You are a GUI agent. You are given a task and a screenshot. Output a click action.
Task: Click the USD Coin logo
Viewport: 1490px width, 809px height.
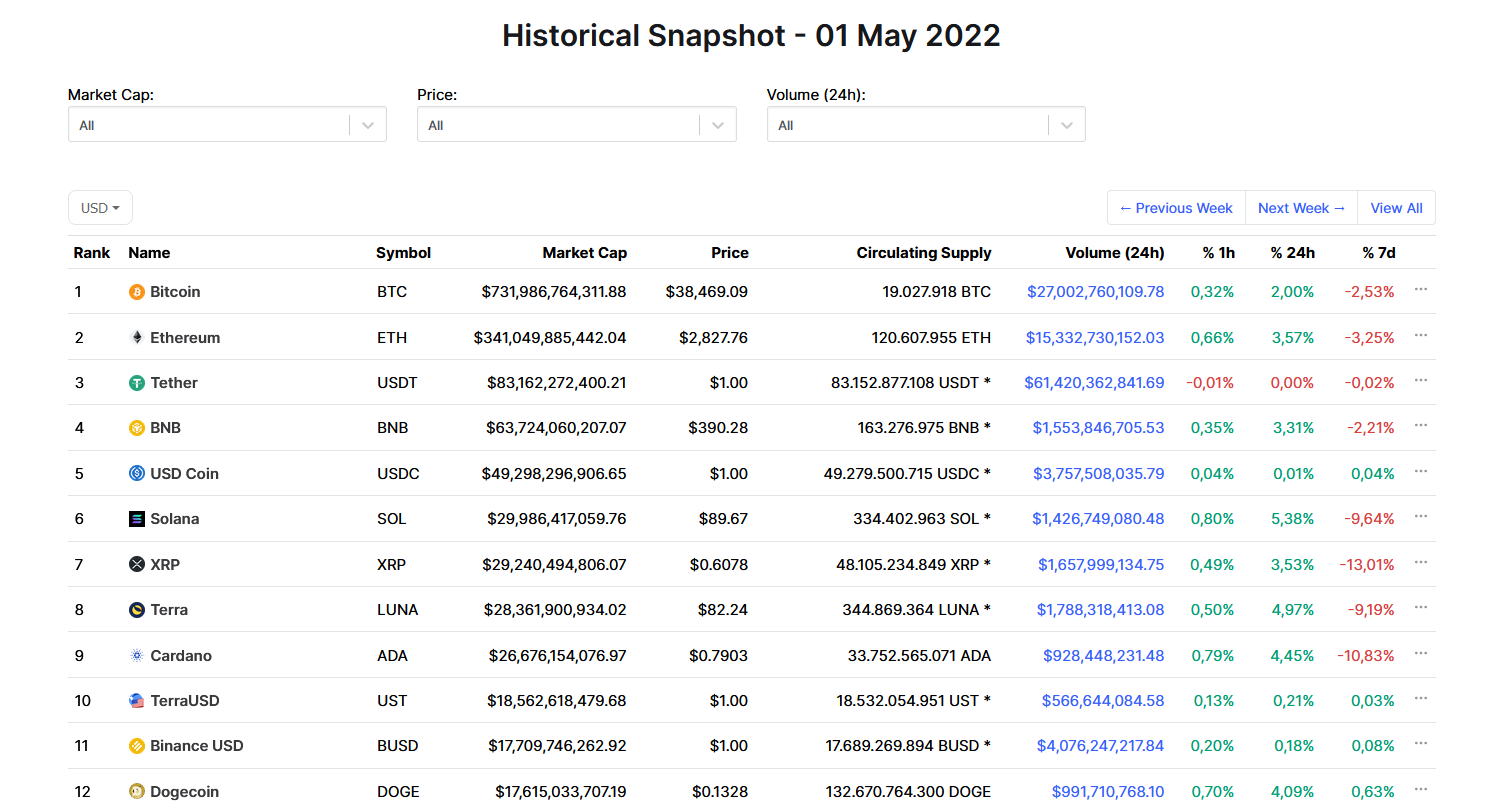[x=137, y=474]
